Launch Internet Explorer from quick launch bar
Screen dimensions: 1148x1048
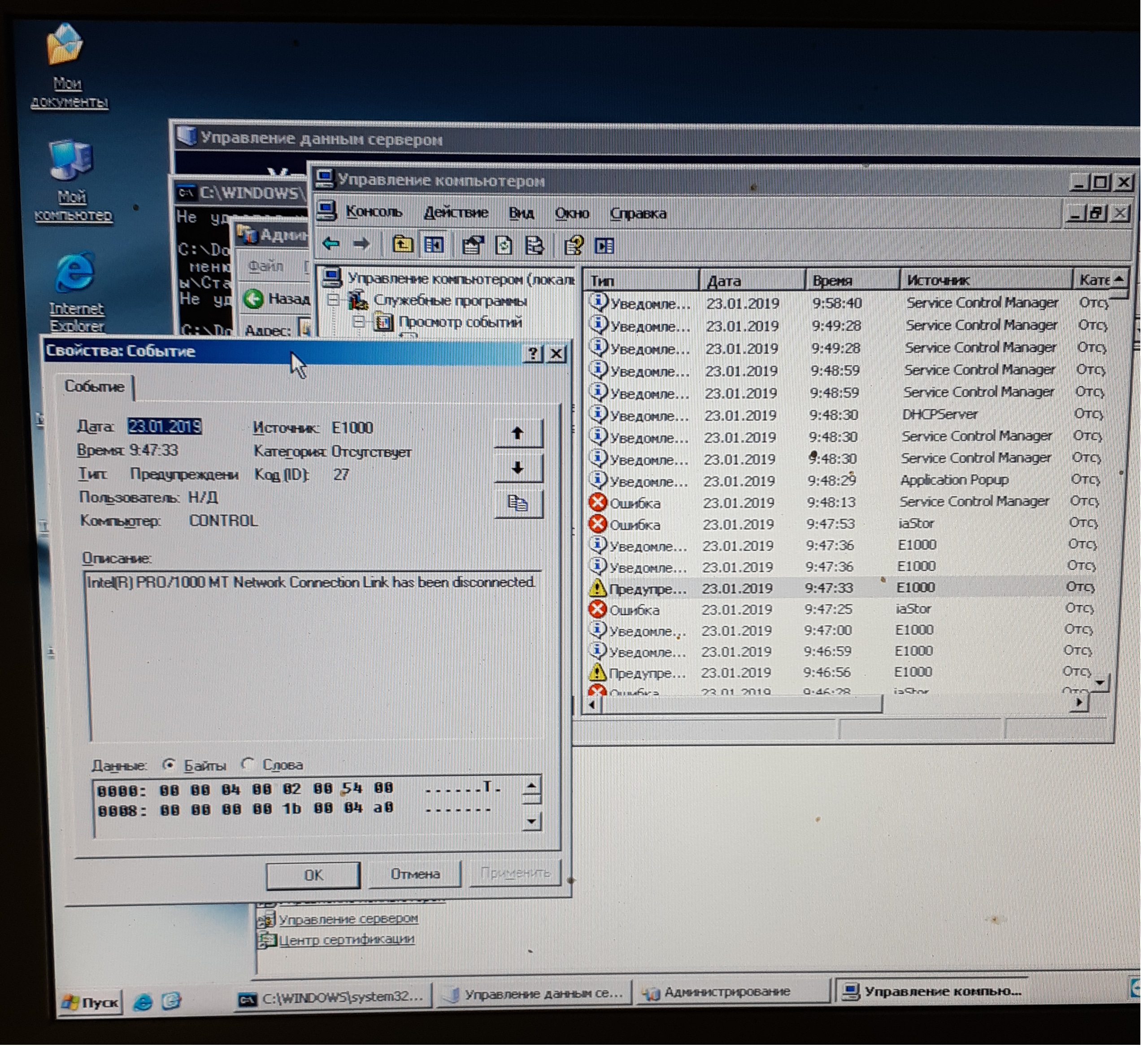[142, 1002]
